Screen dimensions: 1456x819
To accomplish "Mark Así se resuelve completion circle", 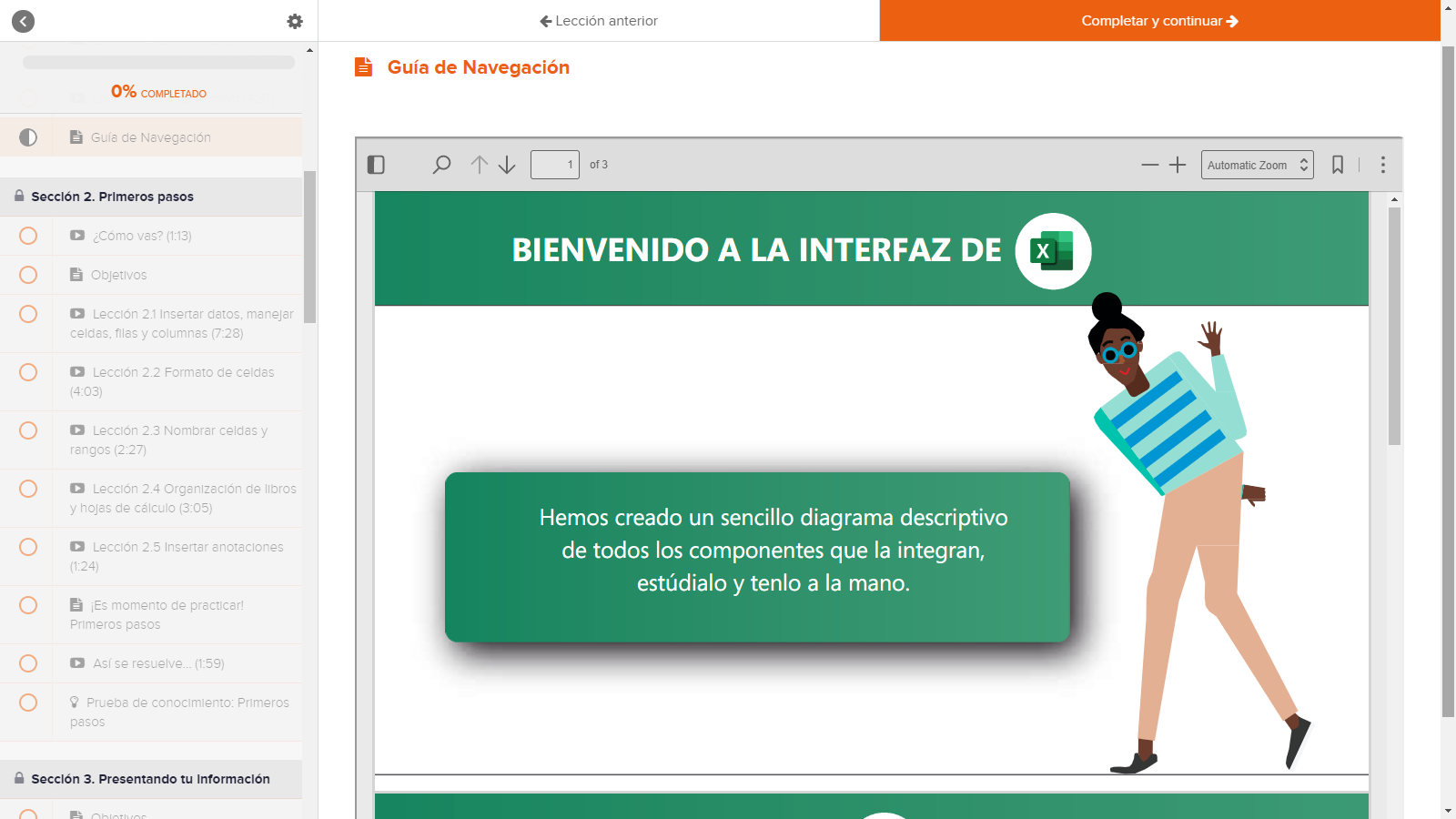I will [28, 663].
